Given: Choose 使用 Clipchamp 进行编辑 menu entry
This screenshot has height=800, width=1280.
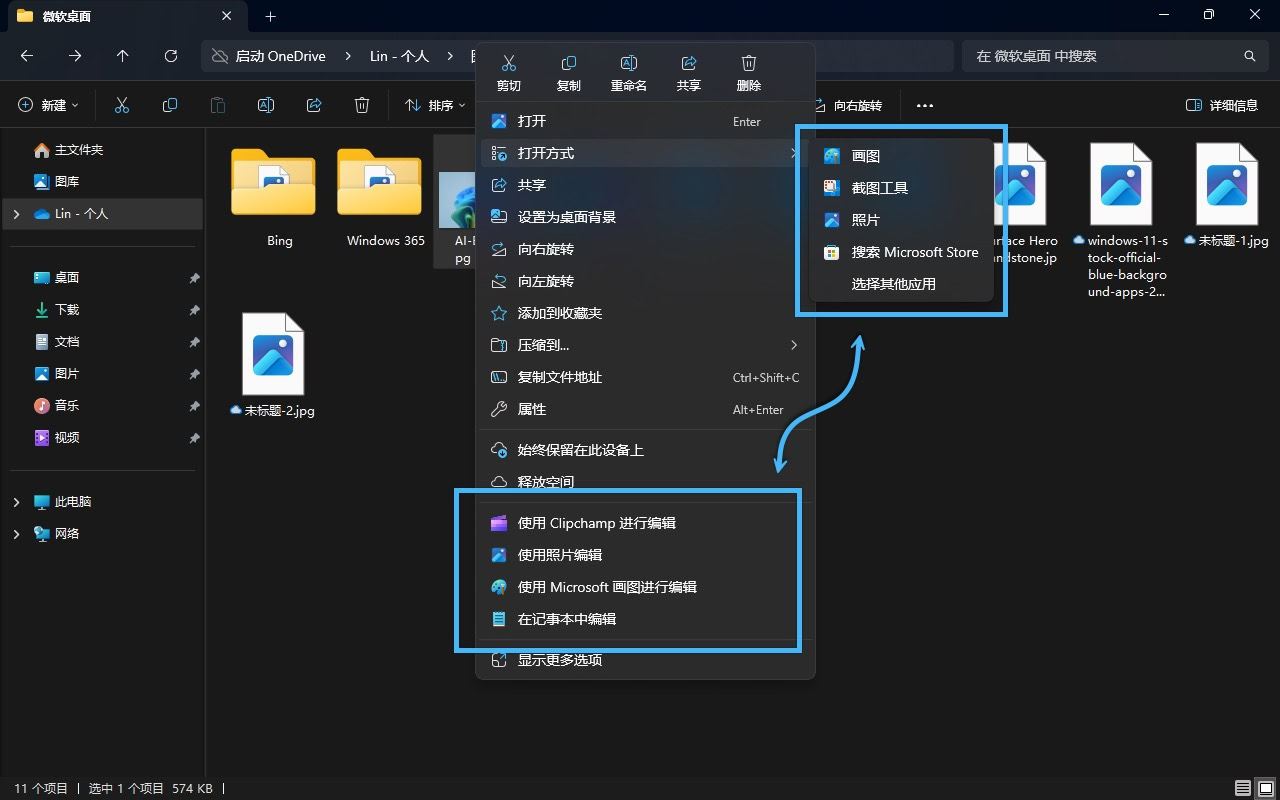Looking at the screenshot, I should 596,523.
